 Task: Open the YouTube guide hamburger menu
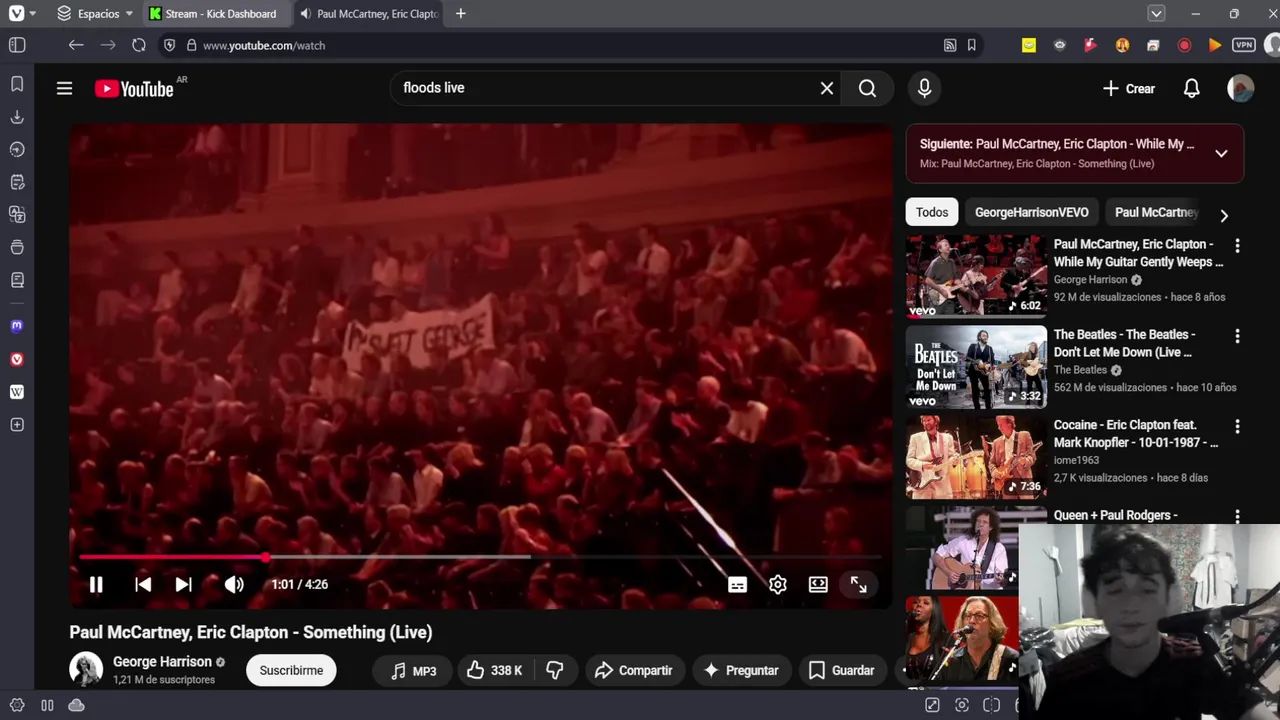(x=64, y=89)
